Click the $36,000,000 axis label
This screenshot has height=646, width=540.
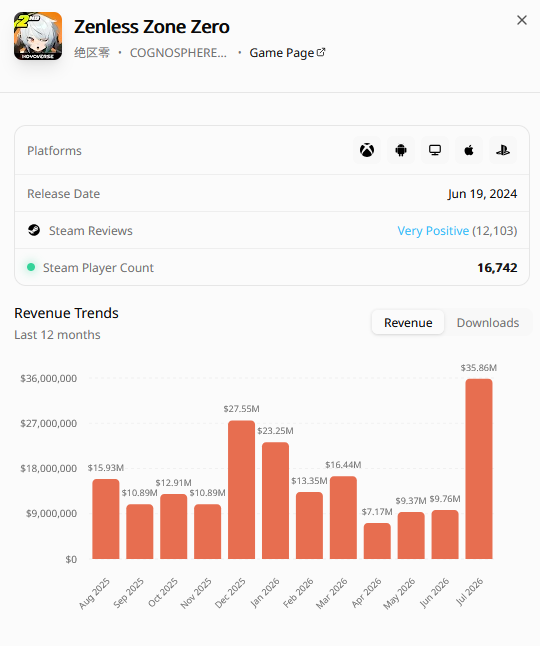point(49,378)
